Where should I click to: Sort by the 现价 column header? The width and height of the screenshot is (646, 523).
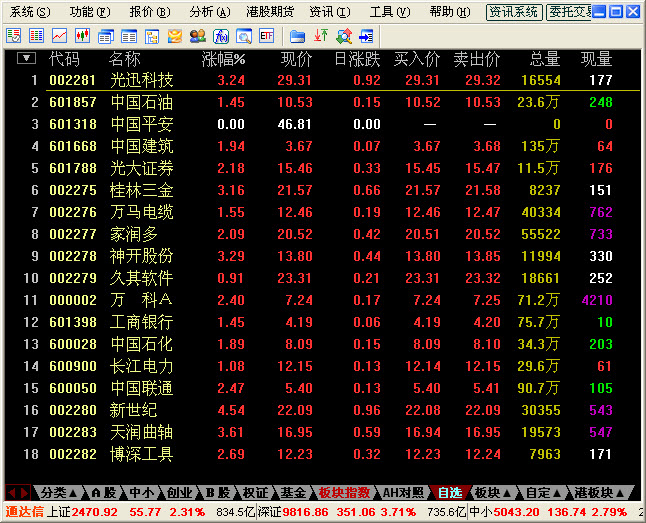click(296, 59)
